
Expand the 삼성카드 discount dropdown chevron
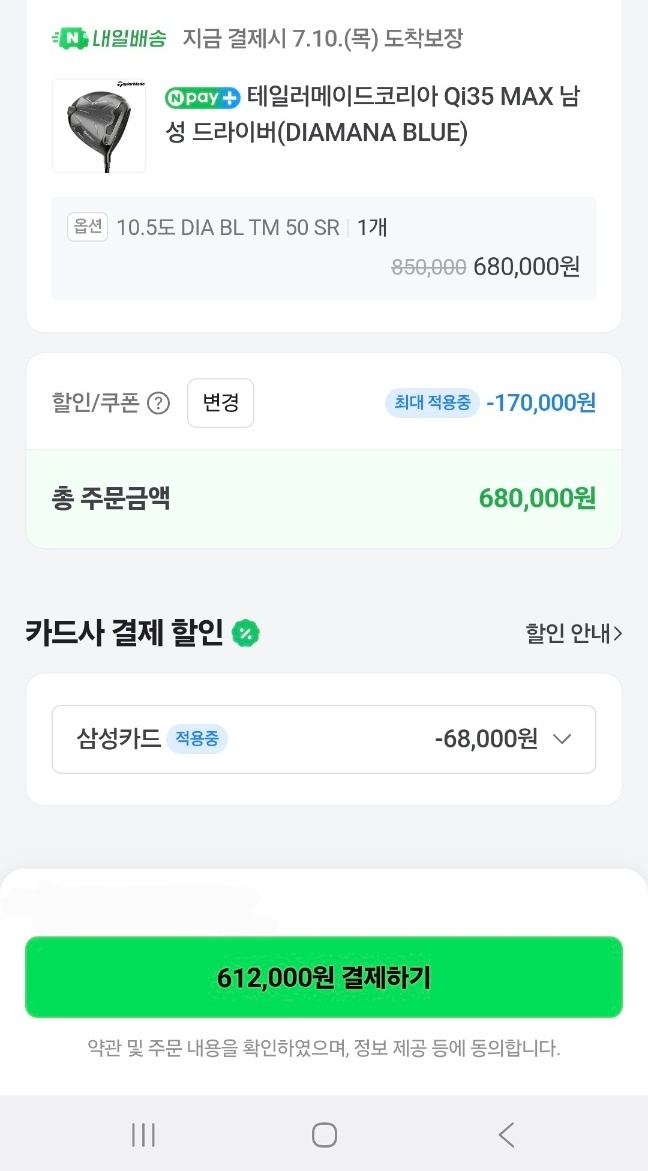562,739
